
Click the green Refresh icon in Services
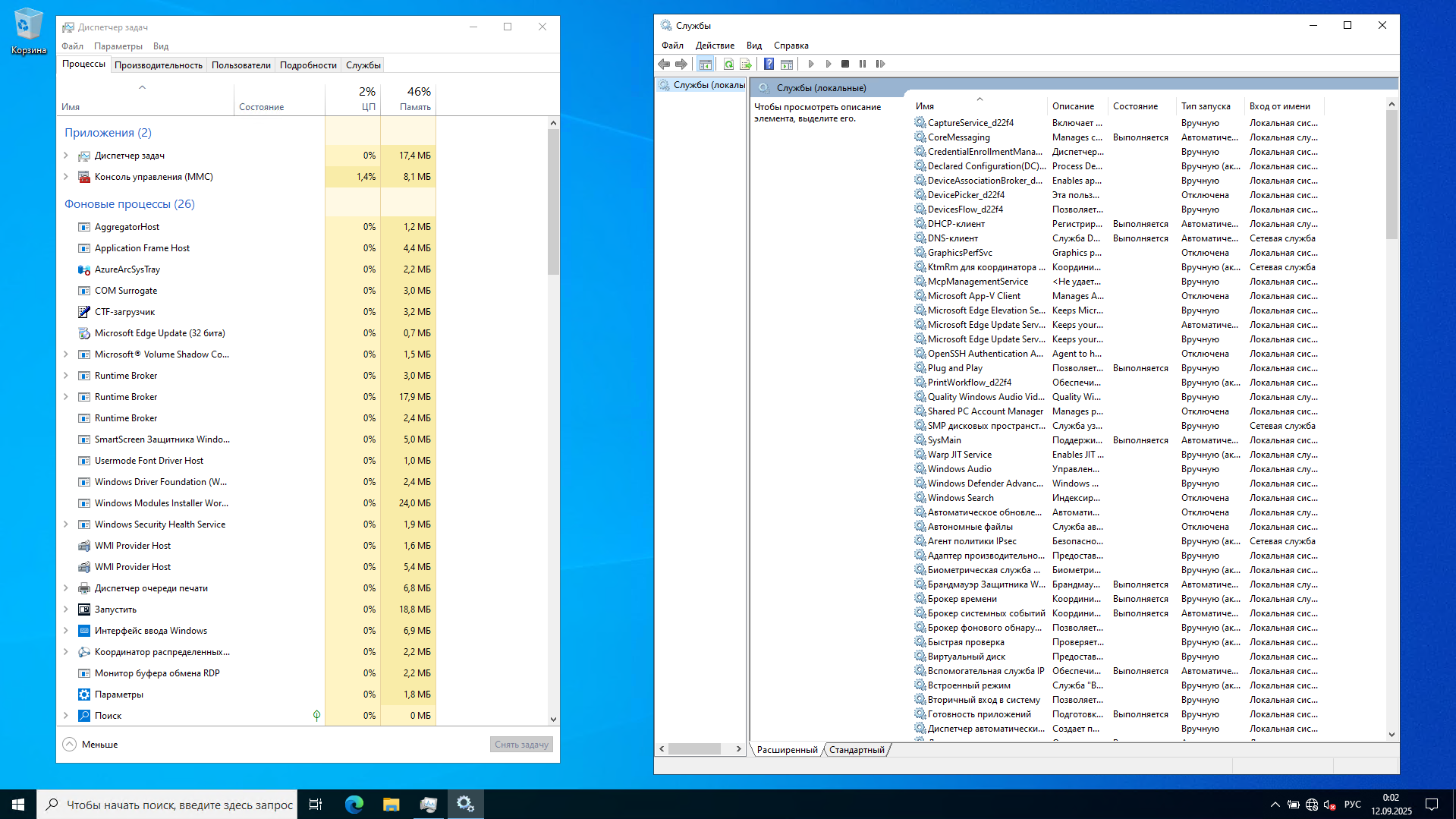tap(728, 65)
